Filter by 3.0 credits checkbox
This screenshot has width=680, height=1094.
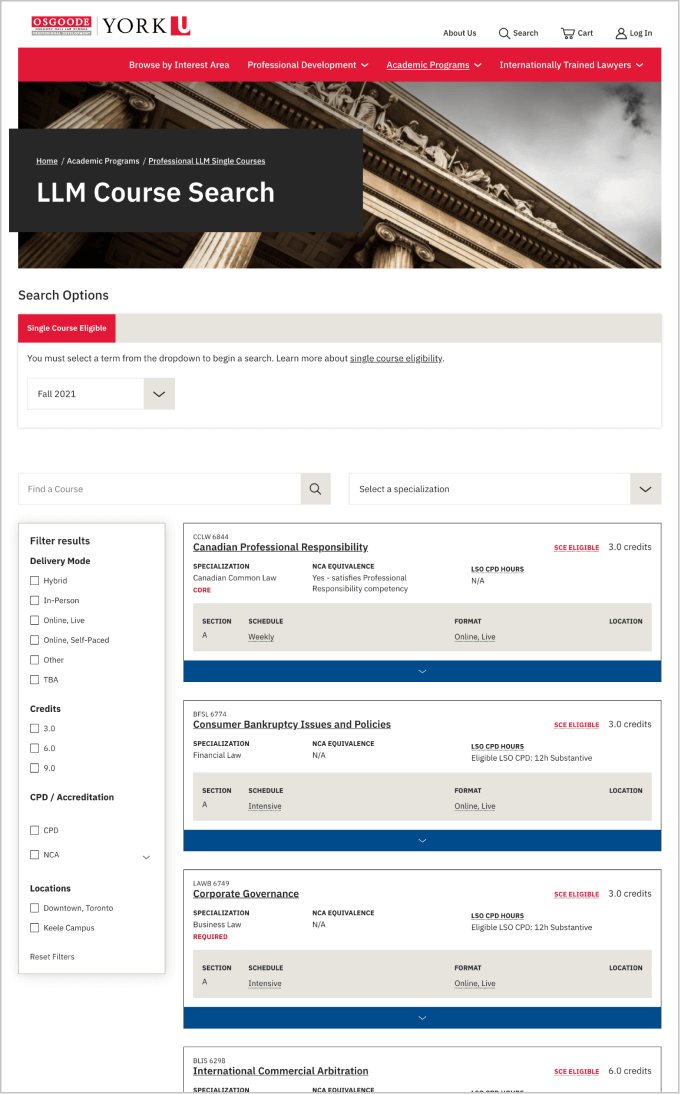34,728
